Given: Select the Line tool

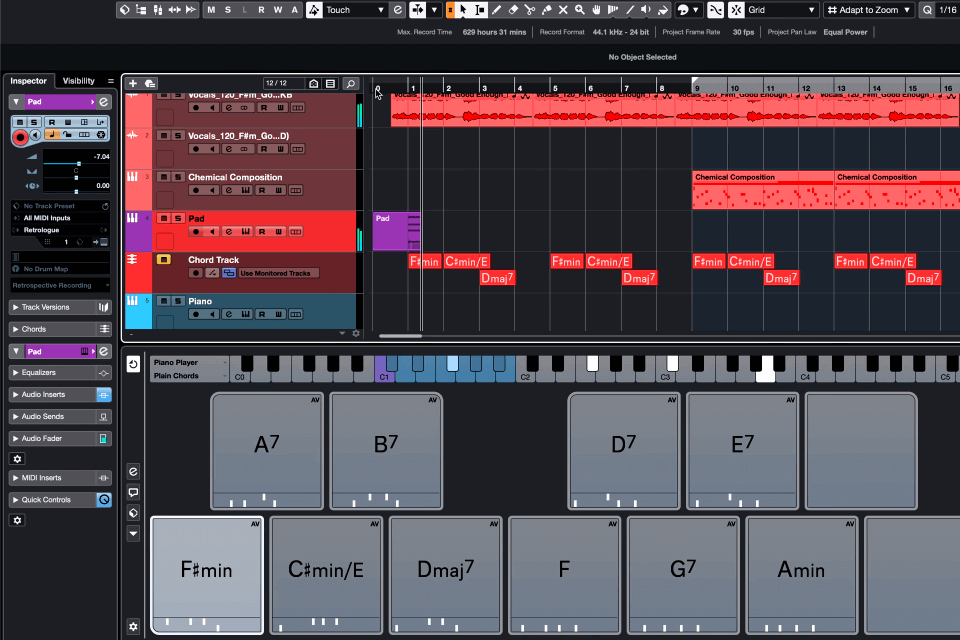Looking at the screenshot, I should (629, 10).
